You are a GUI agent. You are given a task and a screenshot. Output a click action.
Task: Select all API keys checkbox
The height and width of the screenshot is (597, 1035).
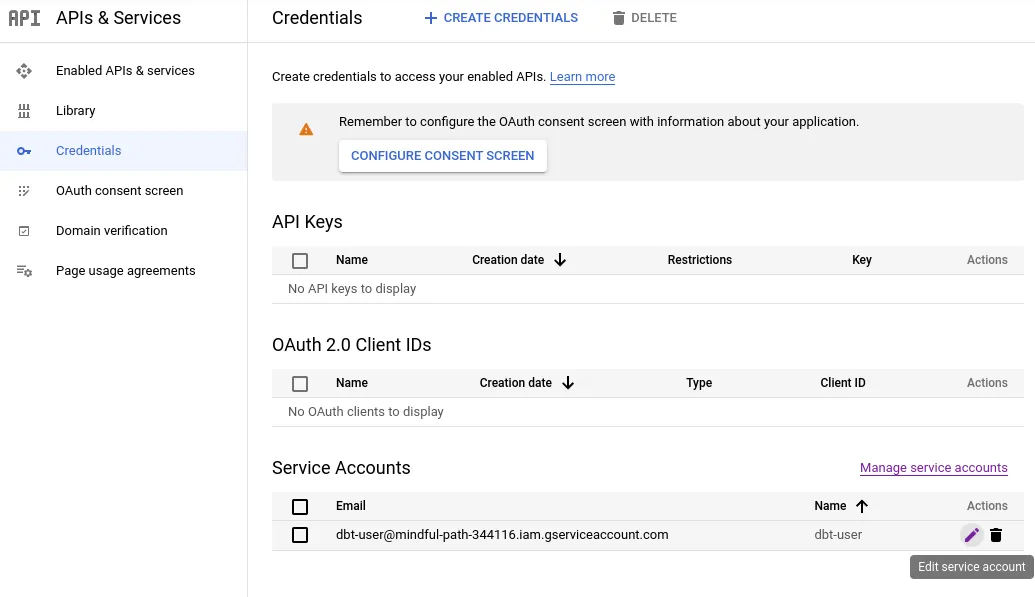300,261
